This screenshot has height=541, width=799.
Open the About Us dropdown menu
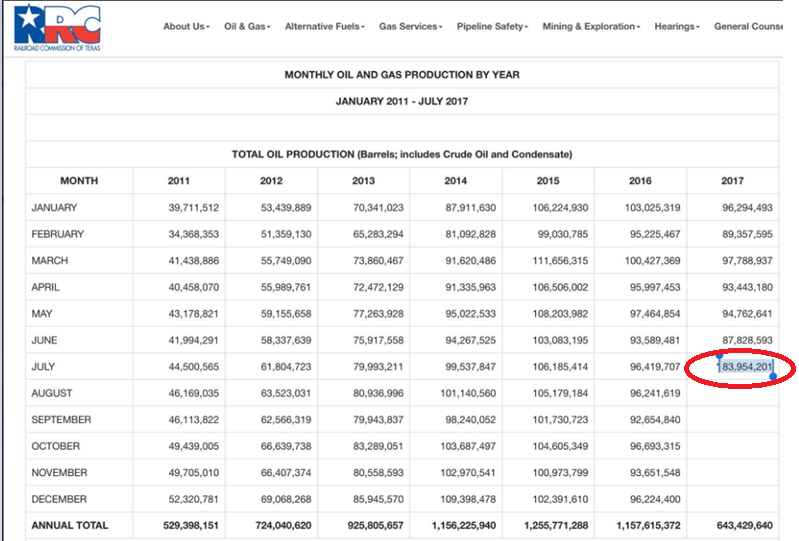coord(186,26)
